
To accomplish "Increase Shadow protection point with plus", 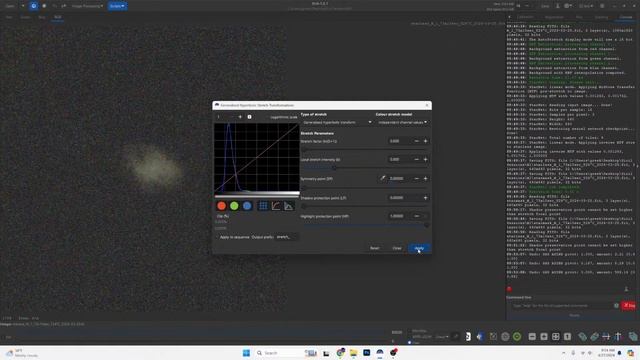I will 425,198.
